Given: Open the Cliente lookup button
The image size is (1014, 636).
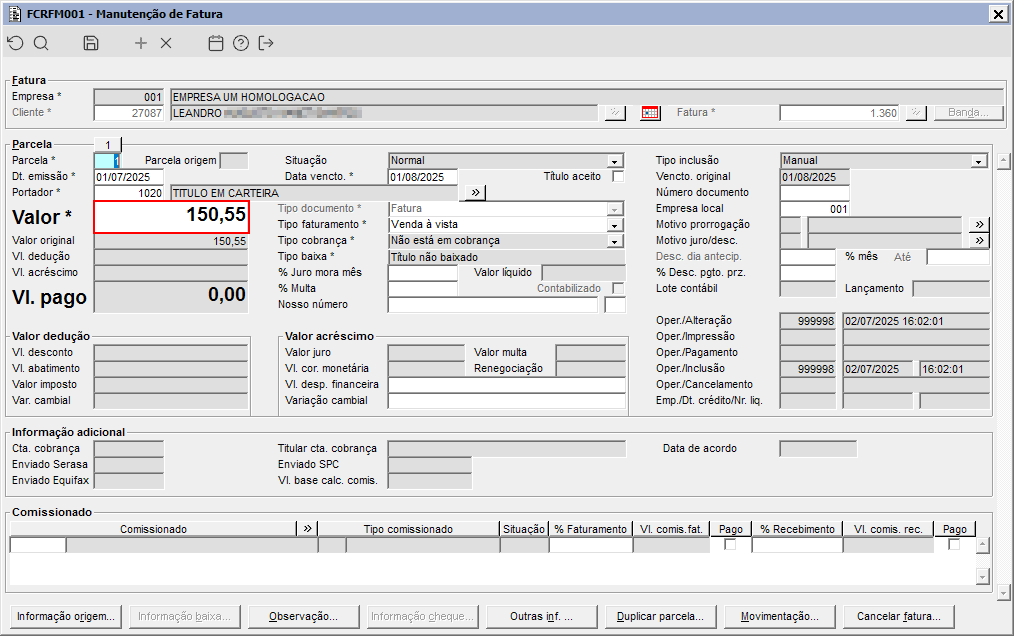Looking at the screenshot, I should [x=615, y=113].
